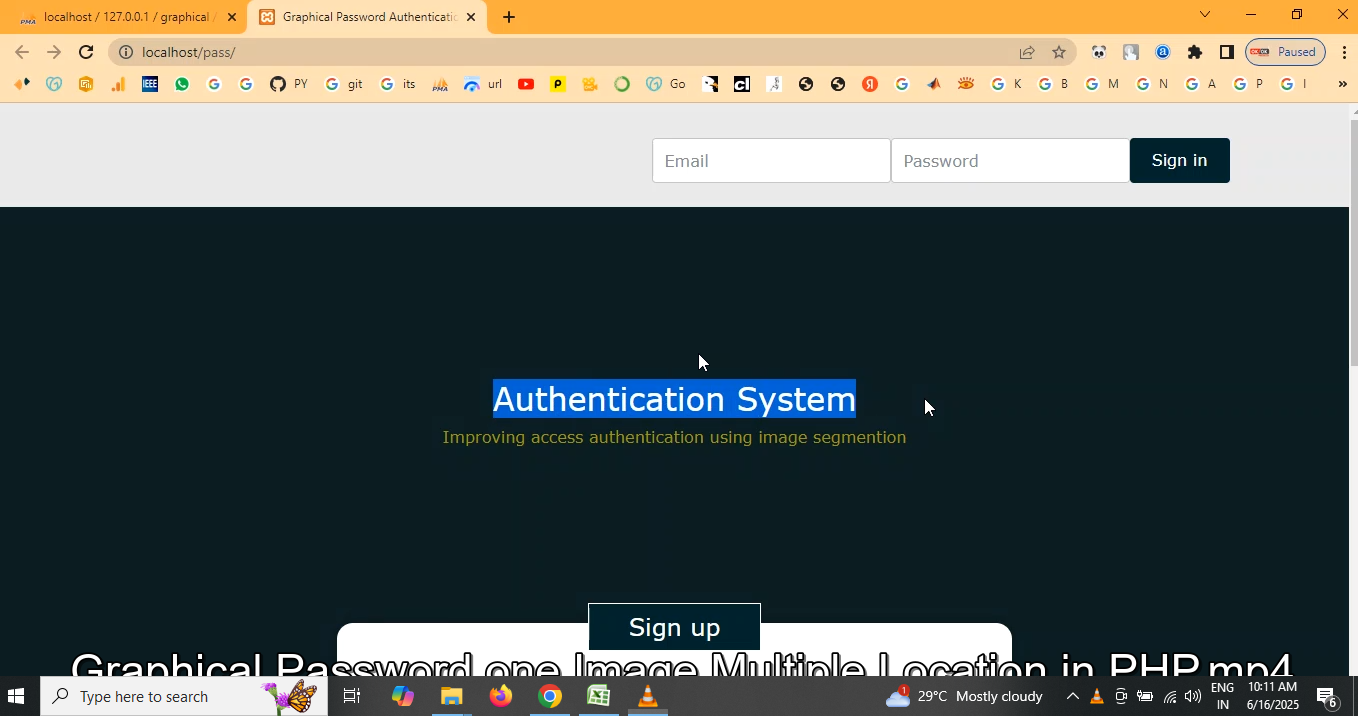Open the GitHub PY bookmark
Screen dimensions: 1358x716
[x=288, y=84]
